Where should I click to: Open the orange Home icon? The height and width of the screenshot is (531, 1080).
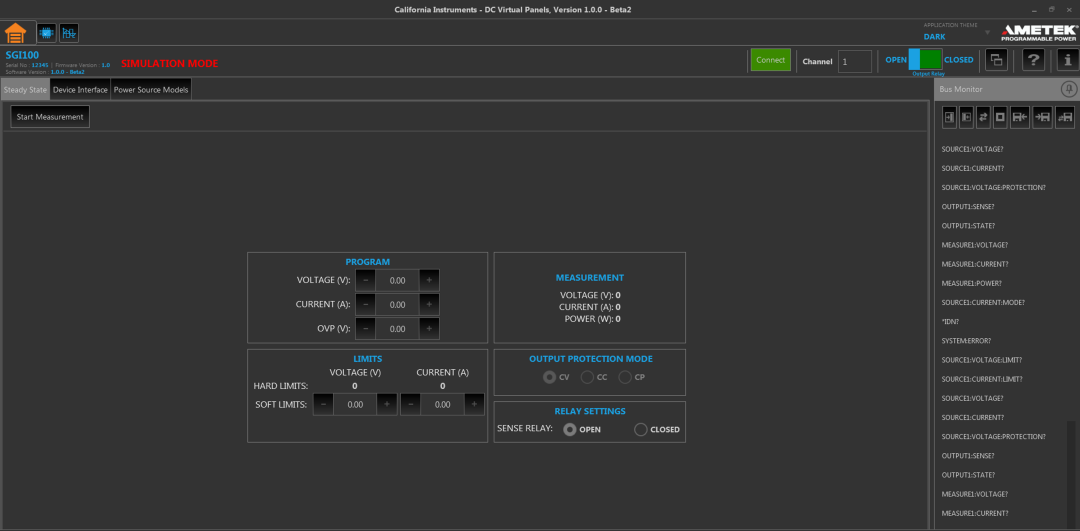pyautogui.click(x=15, y=32)
